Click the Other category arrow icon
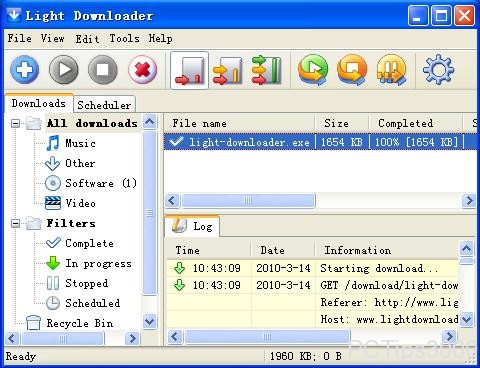This screenshot has width=480, height=368. [53, 163]
